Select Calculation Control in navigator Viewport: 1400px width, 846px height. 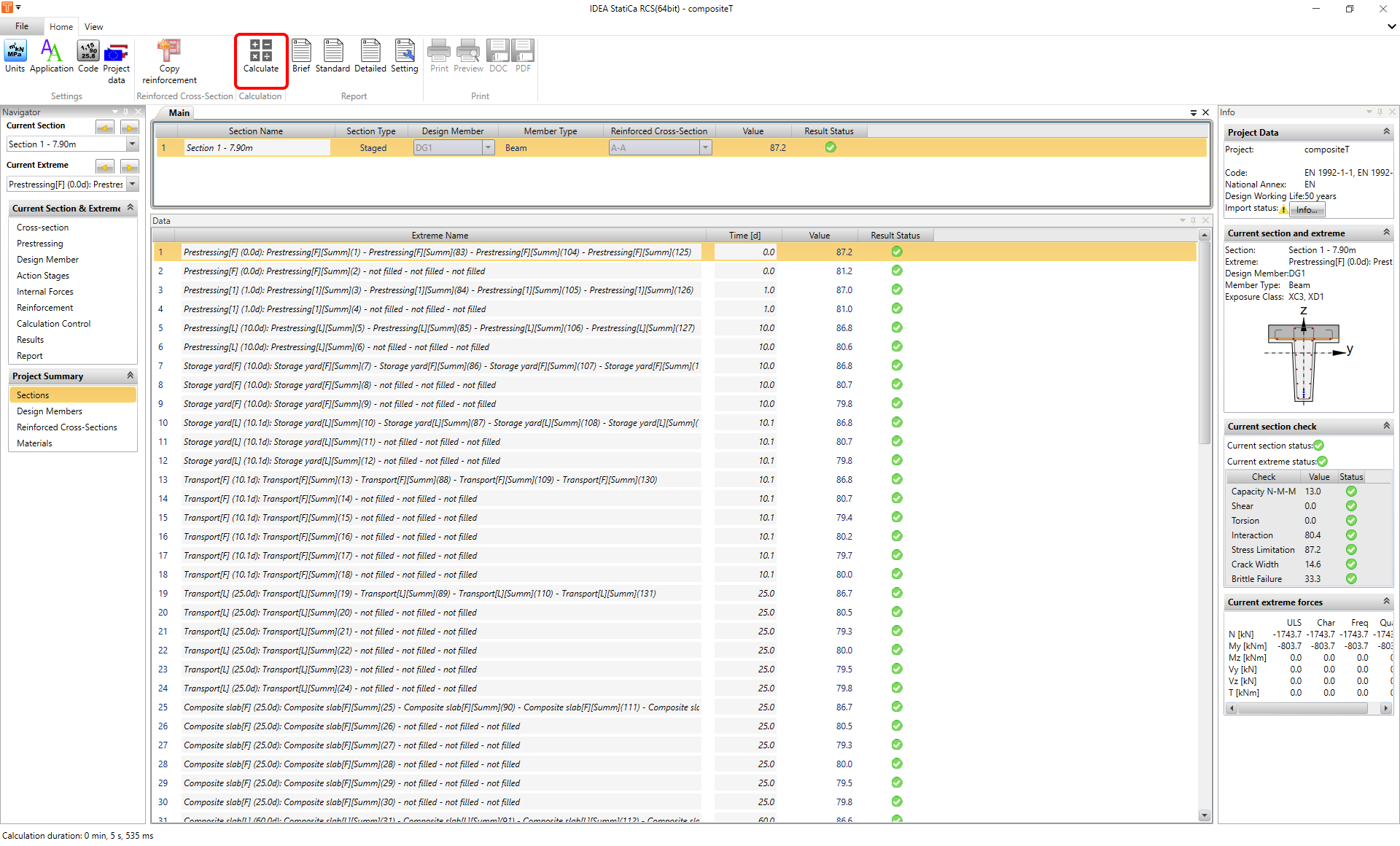tap(54, 324)
